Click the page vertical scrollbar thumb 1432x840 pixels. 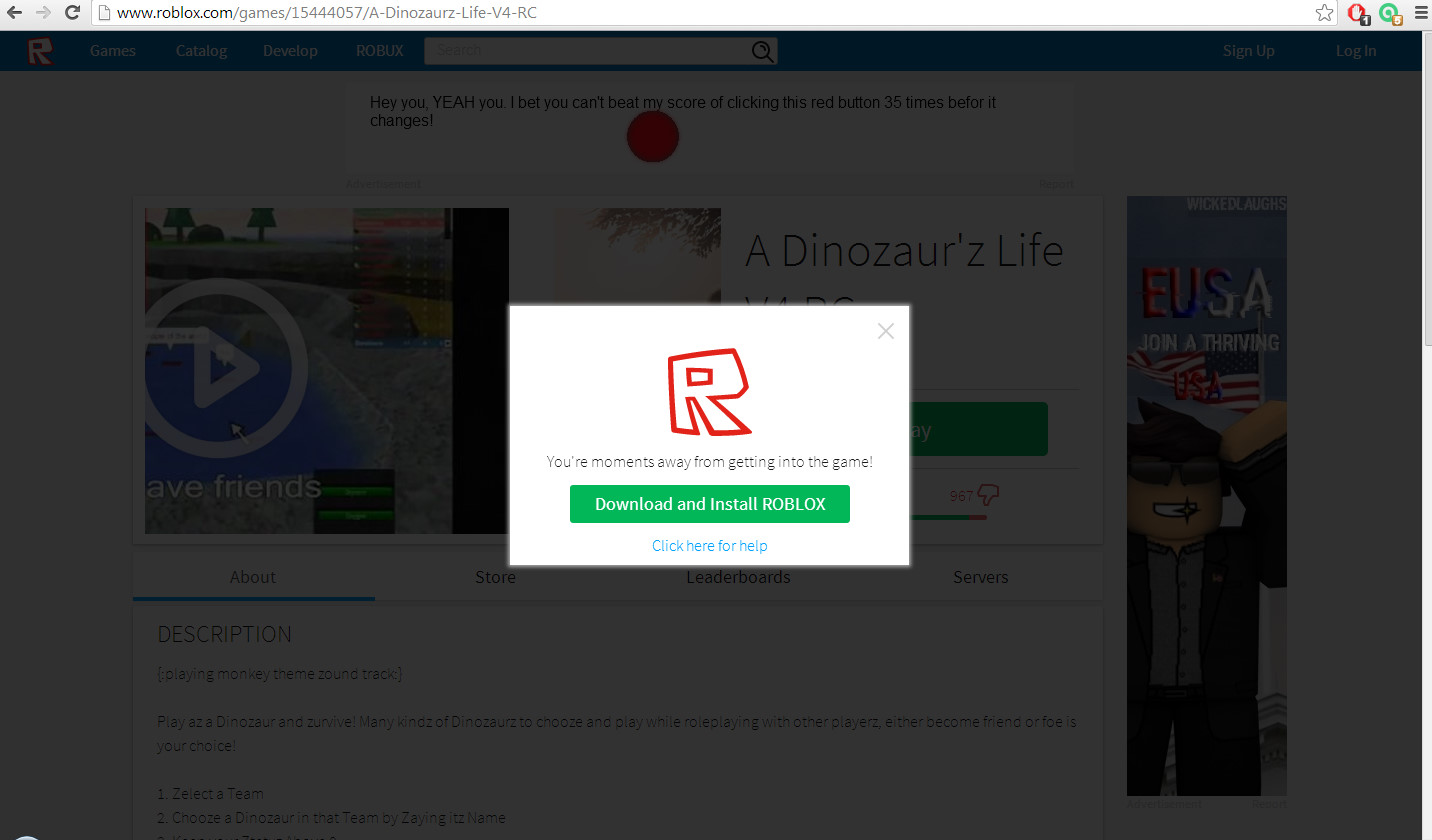(1426, 190)
